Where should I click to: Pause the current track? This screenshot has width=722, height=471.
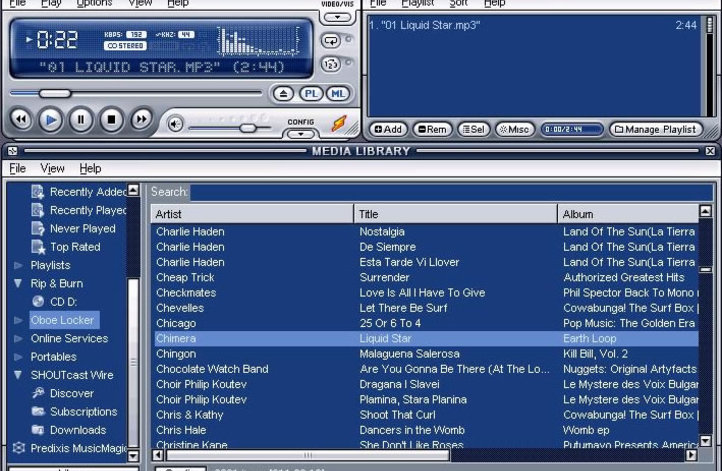(x=81, y=120)
